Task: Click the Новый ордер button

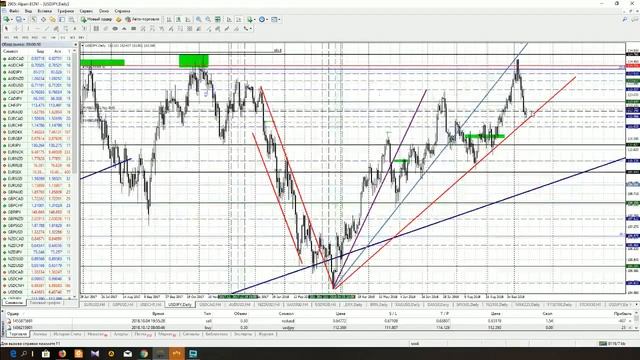Action: tap(97, 19)
